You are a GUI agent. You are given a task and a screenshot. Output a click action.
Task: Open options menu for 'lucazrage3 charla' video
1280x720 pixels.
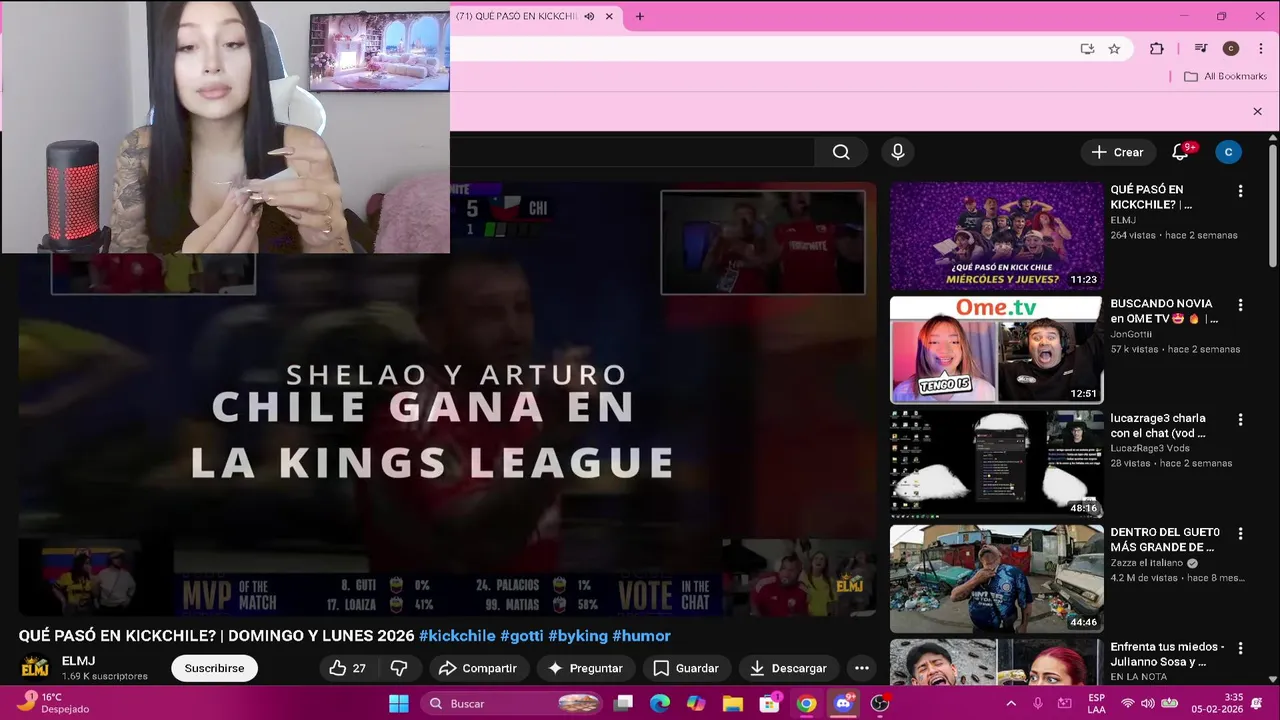tap(1240, 420)
